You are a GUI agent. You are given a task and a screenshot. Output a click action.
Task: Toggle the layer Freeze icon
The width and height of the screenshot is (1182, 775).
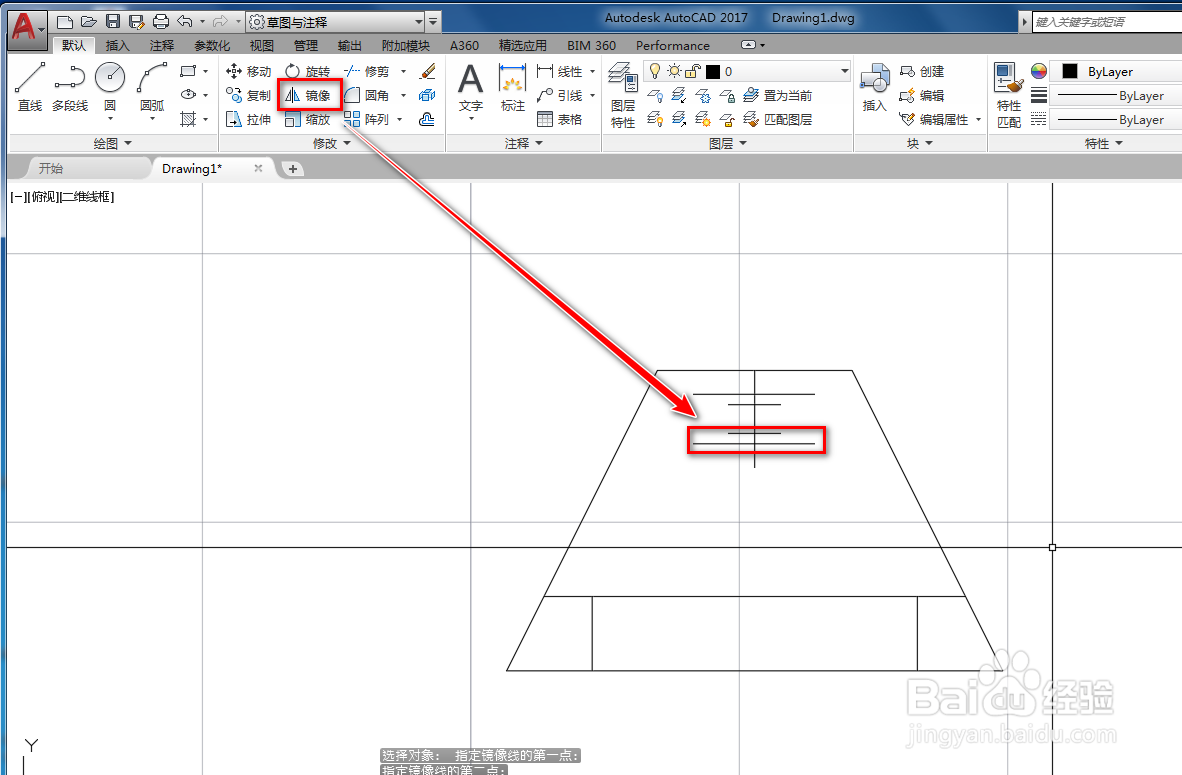tap(703, 96)
